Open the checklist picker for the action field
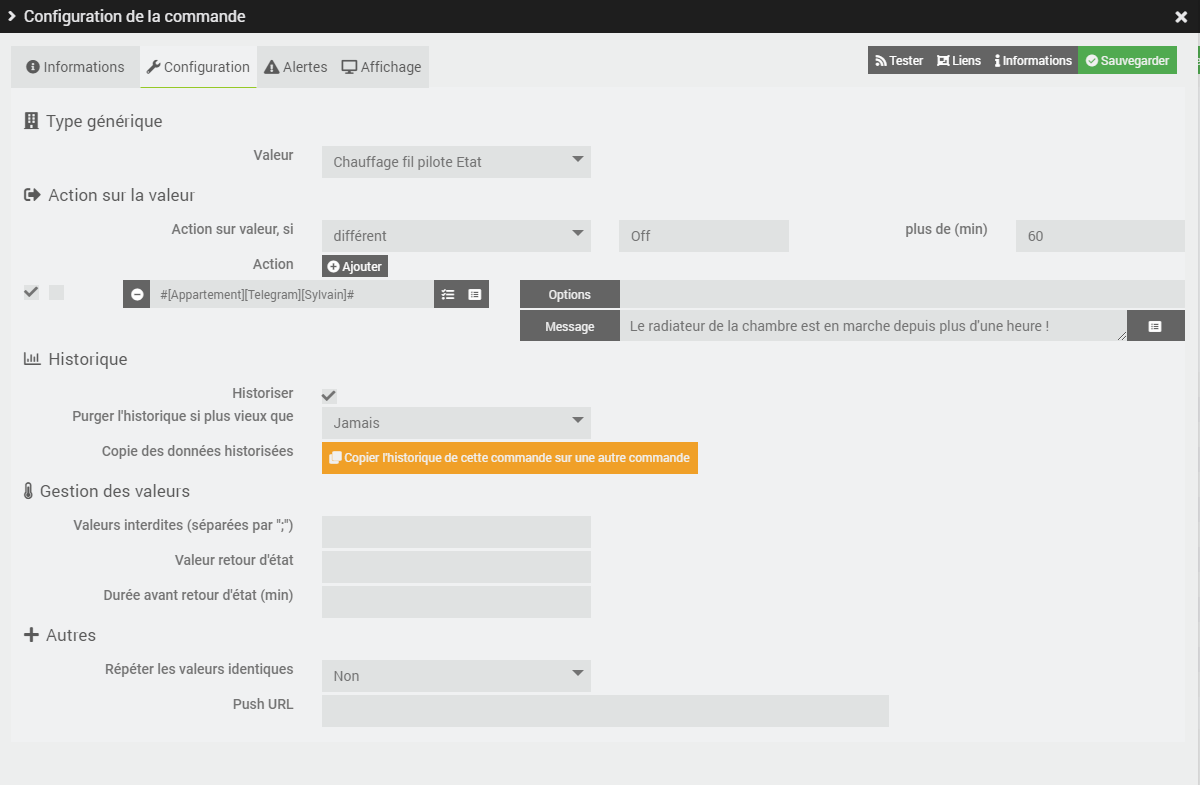 pyautogui.click(x=448, y=294)
